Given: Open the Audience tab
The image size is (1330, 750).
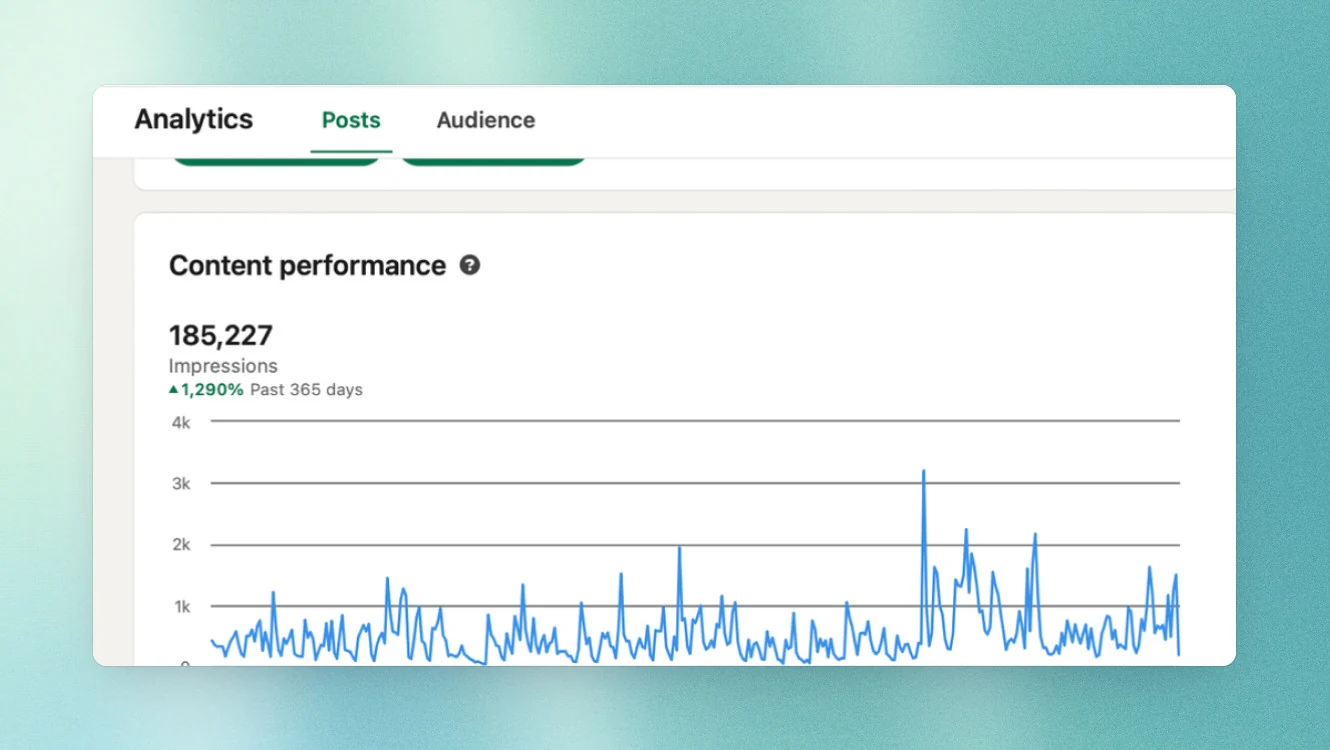Looking at the screenshot, I should pyautogui.click(x=486, y=120).
